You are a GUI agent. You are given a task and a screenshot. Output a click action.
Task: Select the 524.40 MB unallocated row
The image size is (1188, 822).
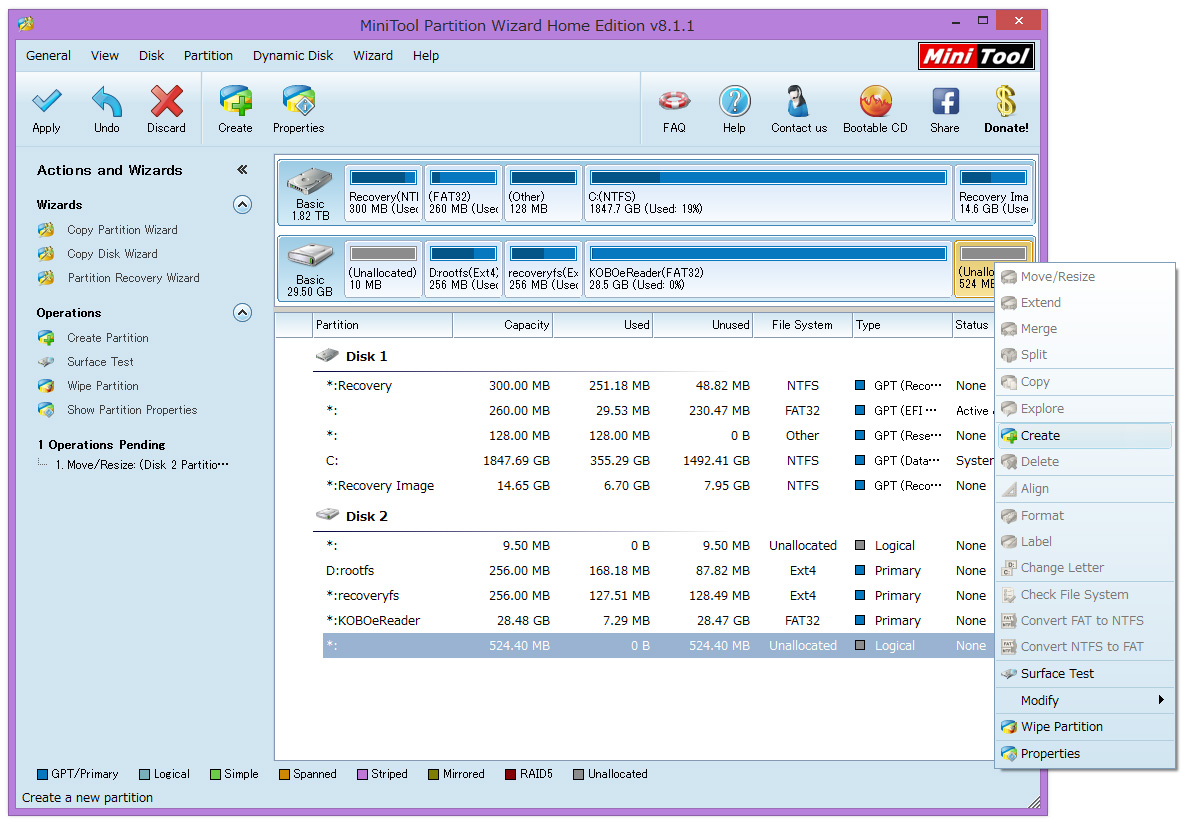click(x=658, y=645)
